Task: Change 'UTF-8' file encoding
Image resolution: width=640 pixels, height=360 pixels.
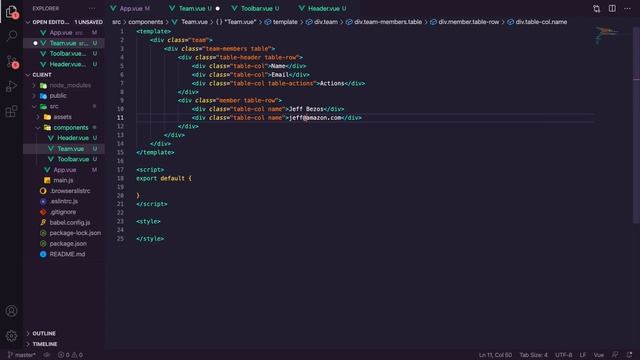Action: pyautogui.click(x=564, y=355)
